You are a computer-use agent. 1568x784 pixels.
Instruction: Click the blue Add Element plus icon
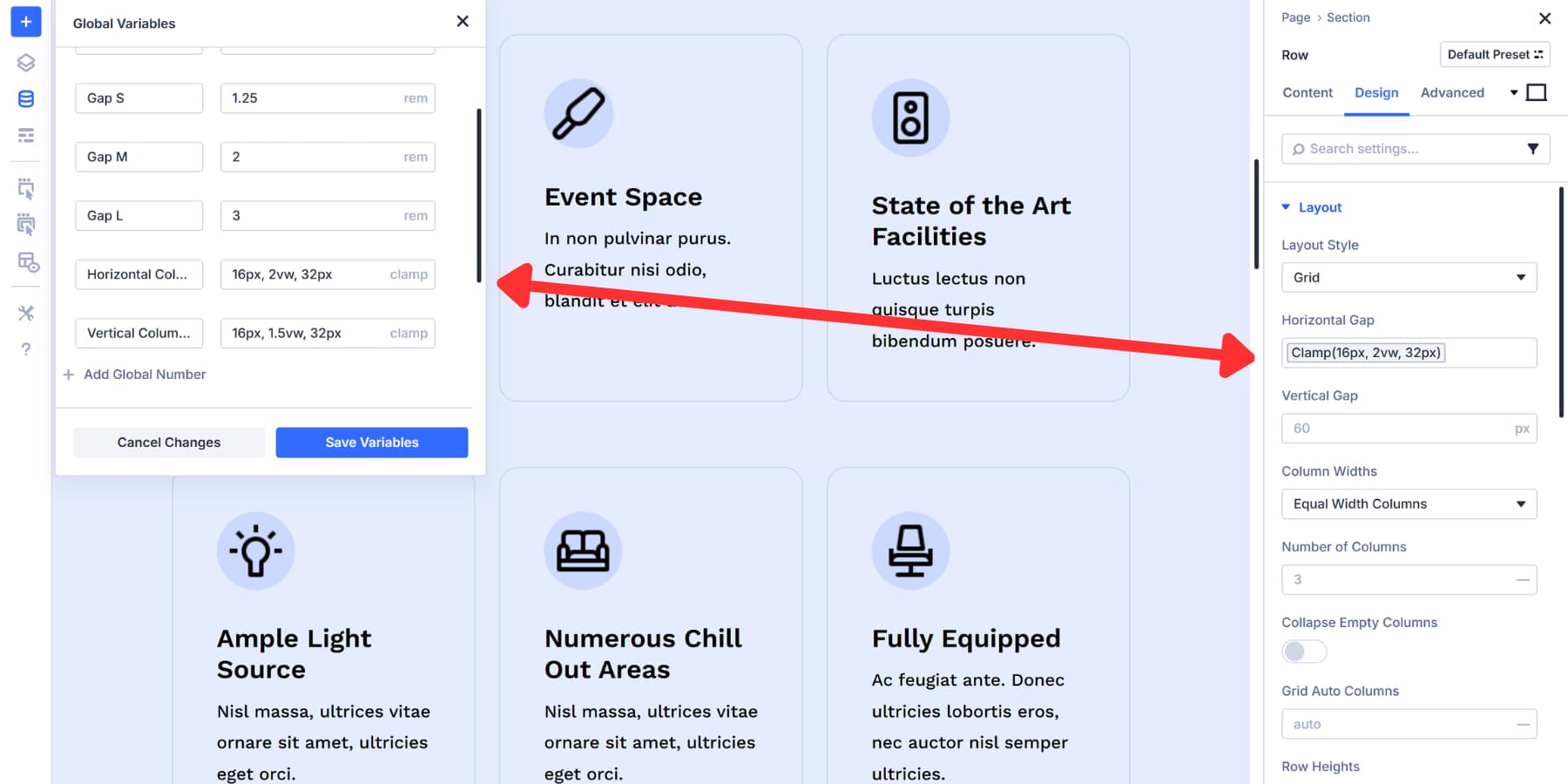(x=25, y=22)
